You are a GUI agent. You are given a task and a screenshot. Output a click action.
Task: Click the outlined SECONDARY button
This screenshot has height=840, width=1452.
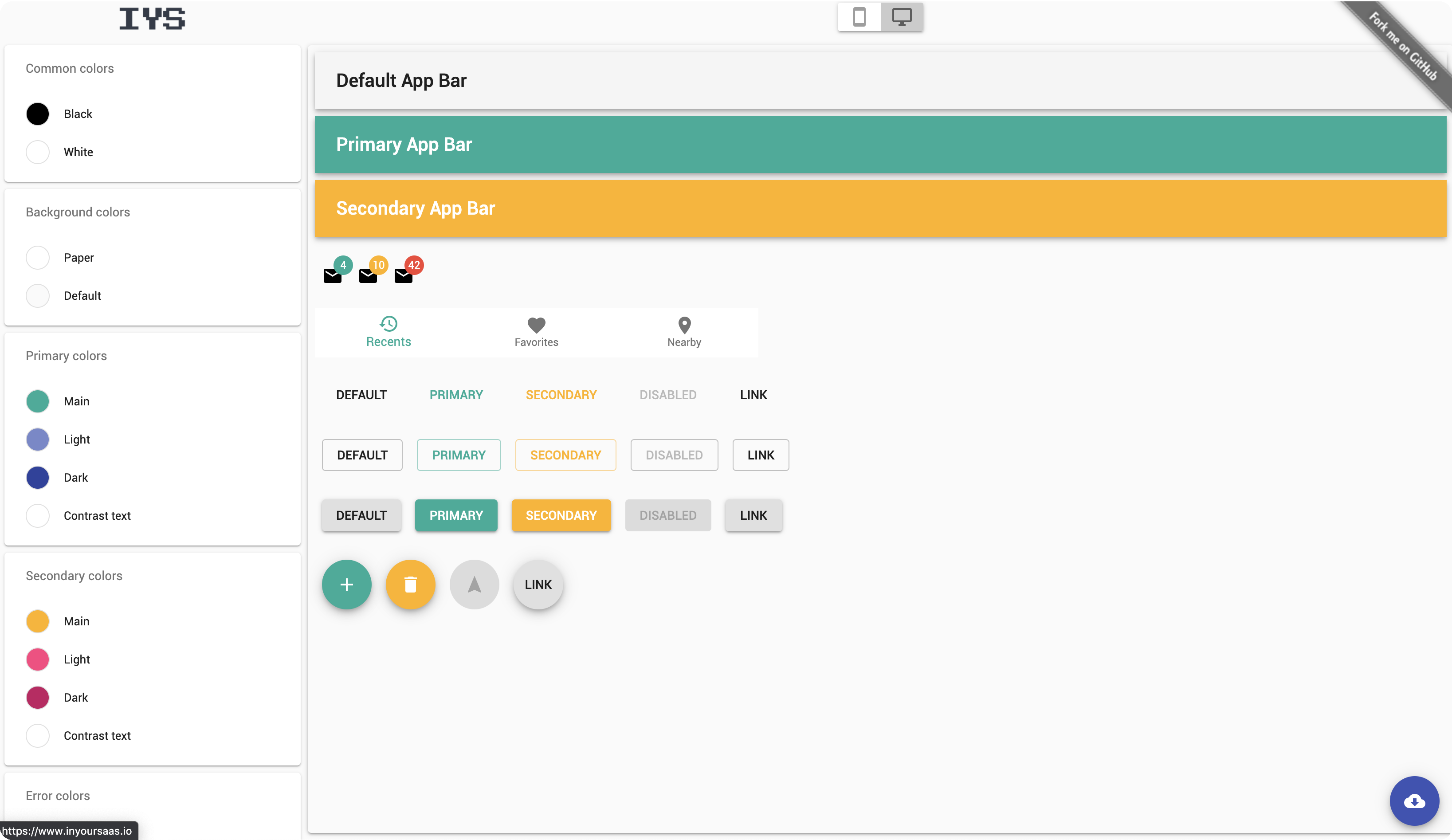(x=565, y=455)
